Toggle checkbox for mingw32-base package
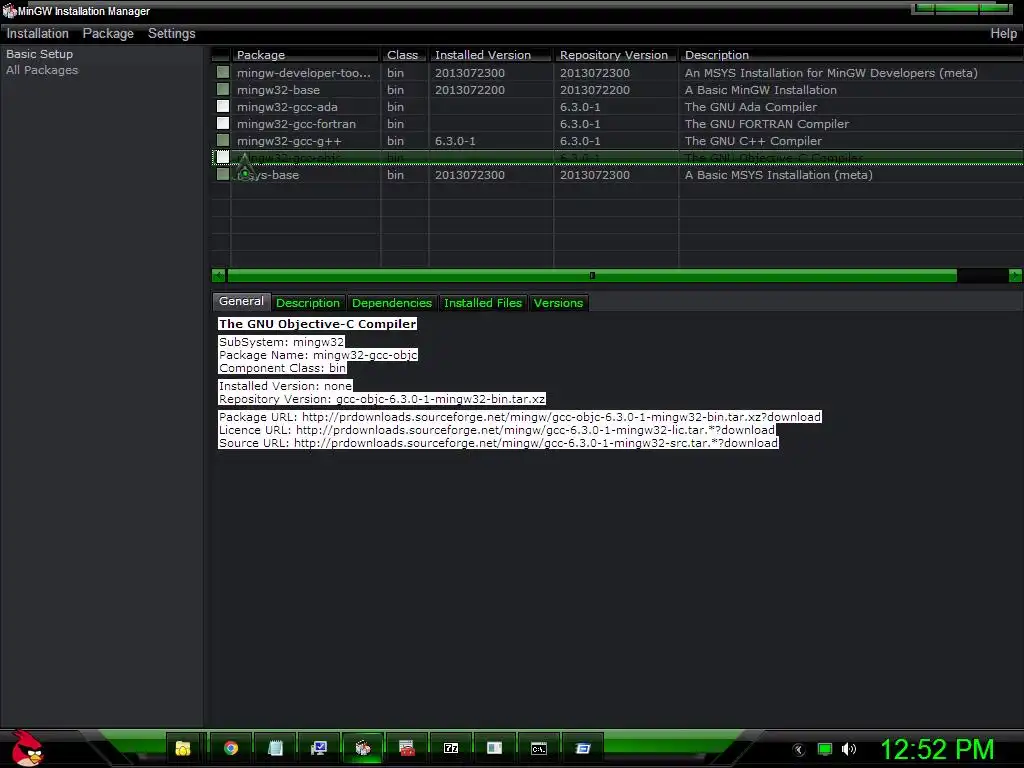This screenshot has height=768, width=1024. [223, 89]
